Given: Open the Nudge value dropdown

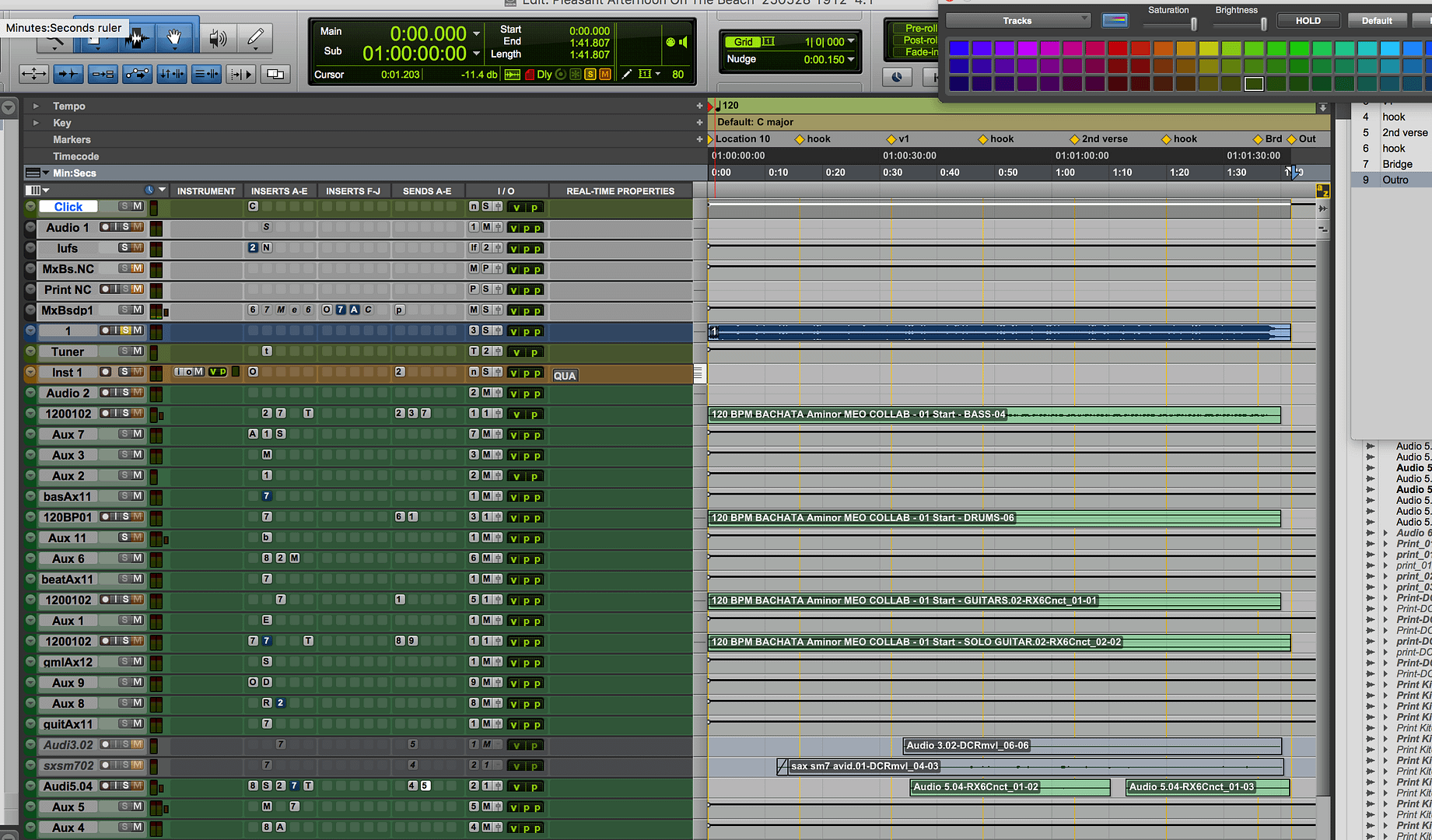Looking at the screenshot, I should tap(851, 59).
